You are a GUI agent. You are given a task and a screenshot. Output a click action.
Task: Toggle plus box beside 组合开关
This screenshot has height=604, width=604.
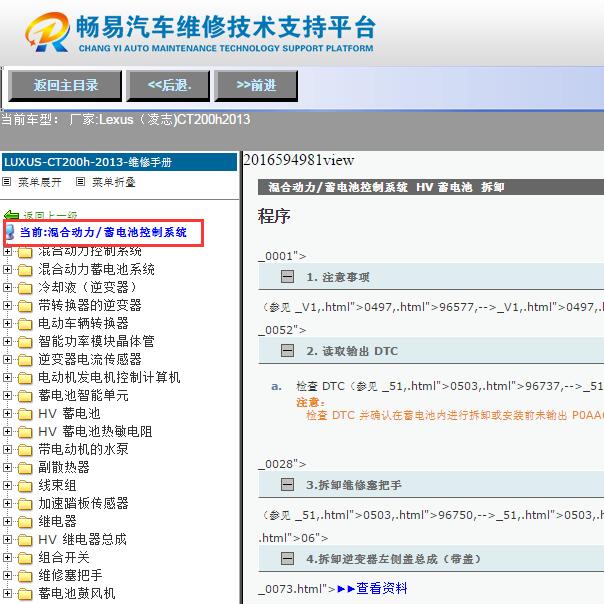tap(7, 557)
